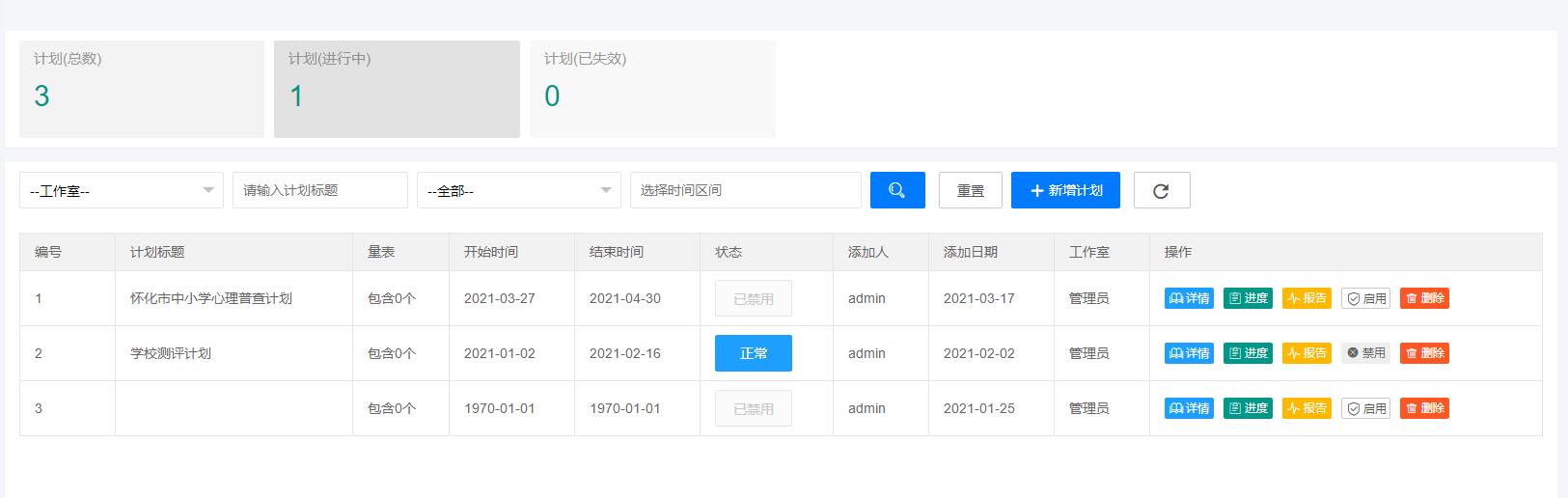Click plan title 学校测评计划

coord(171,353)
